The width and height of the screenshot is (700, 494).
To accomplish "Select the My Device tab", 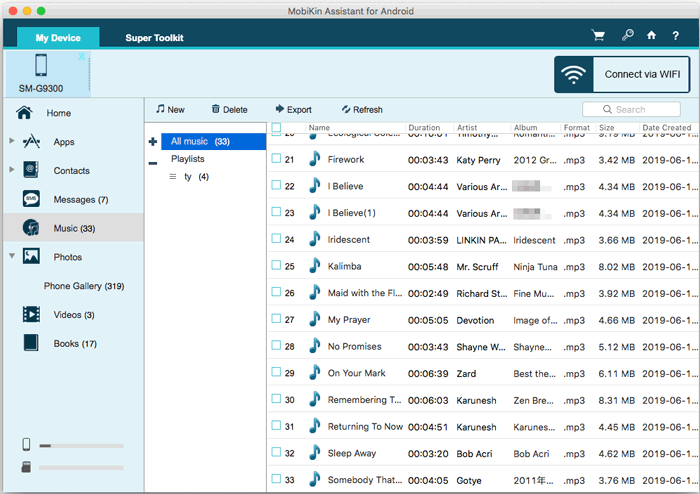I will (58, 37).
